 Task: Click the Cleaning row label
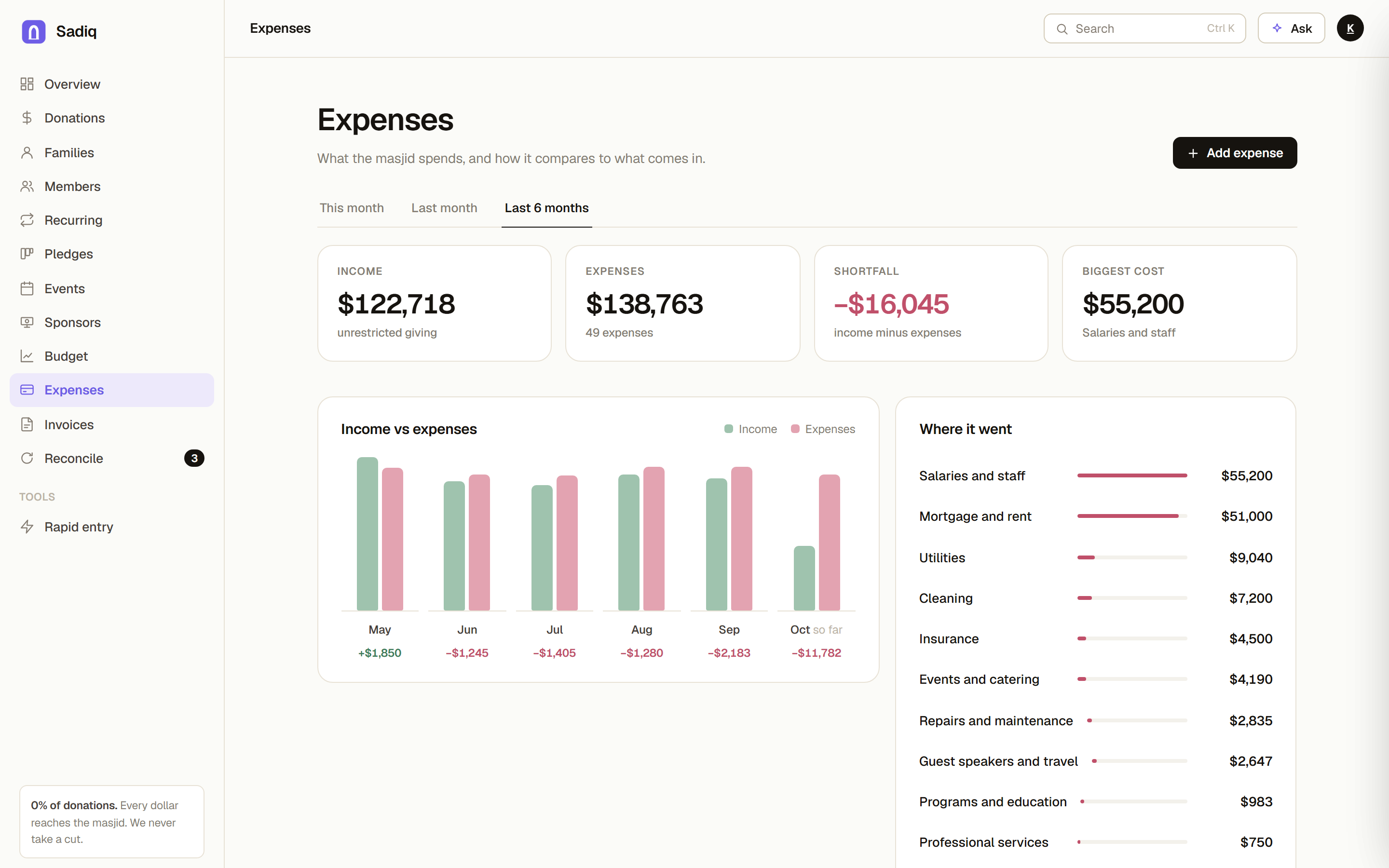(x=945, y=598)
